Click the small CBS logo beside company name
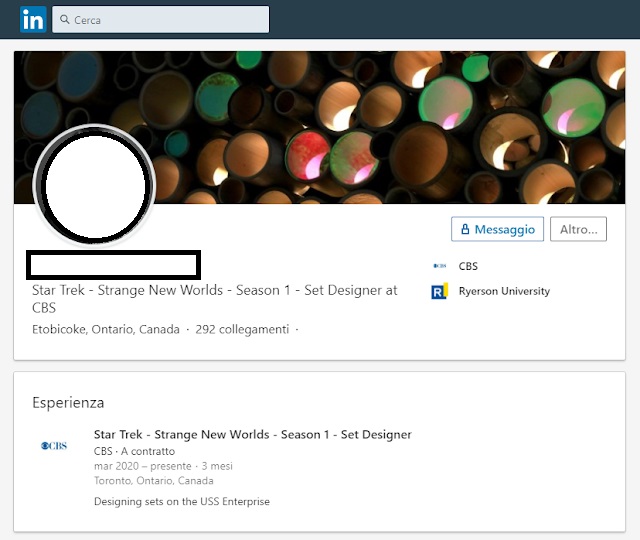The image size is (640, 540). pyautogui.click(x=440, y=266)
